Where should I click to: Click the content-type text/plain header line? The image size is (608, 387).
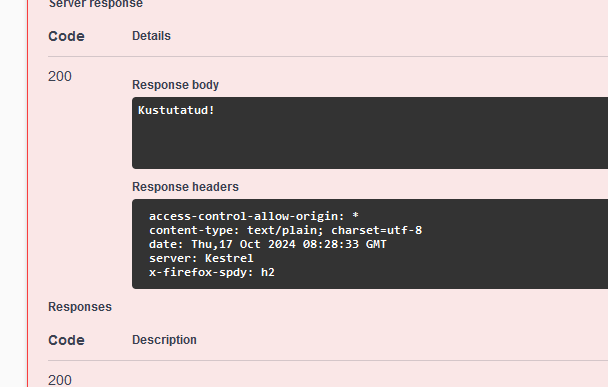(x=285, y=230)
